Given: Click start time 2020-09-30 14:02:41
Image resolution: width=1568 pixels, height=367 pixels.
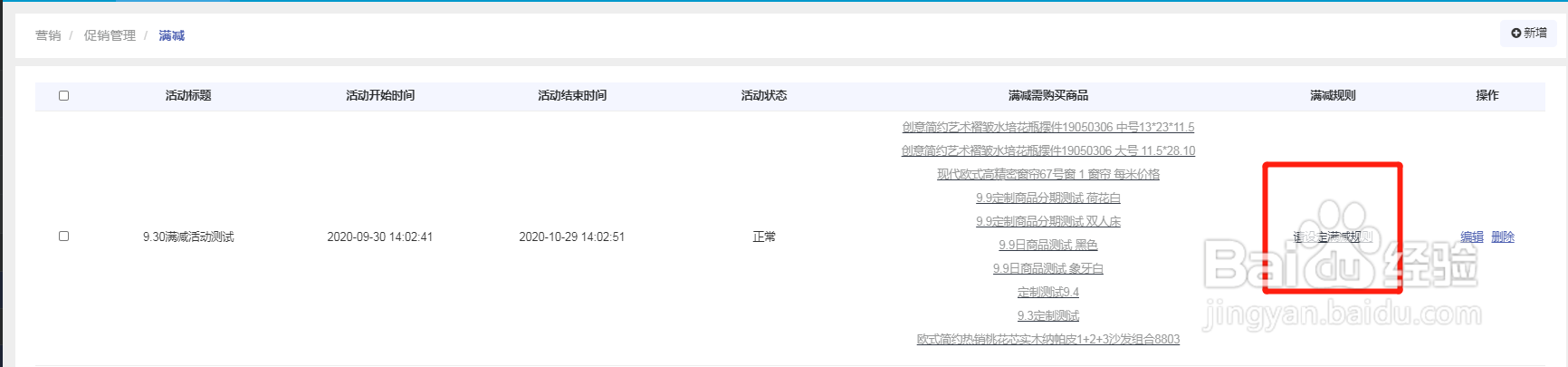Looking at the screenshot, I should pos(380,237).
